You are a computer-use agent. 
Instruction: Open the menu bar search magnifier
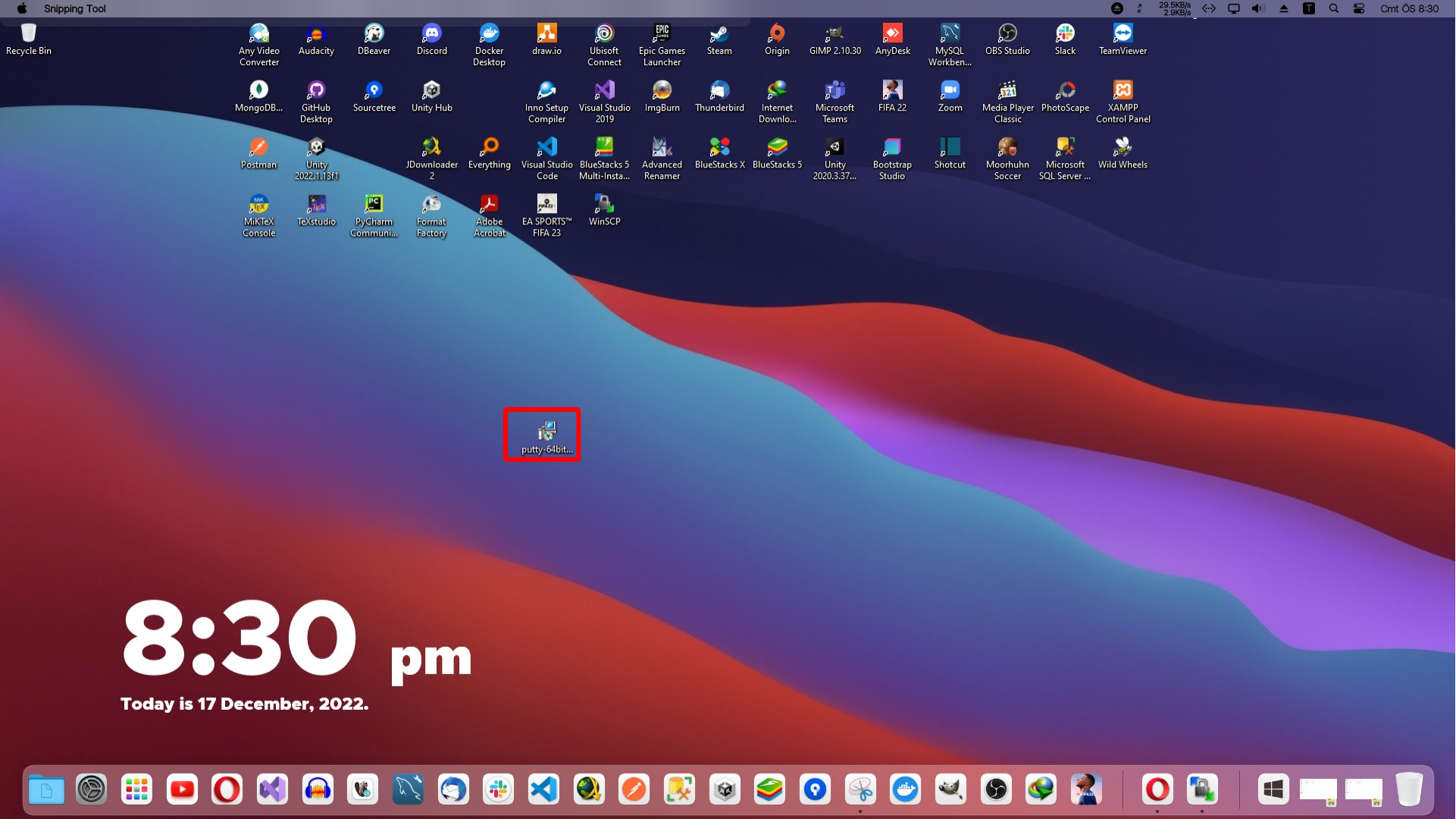(1334, 8)
